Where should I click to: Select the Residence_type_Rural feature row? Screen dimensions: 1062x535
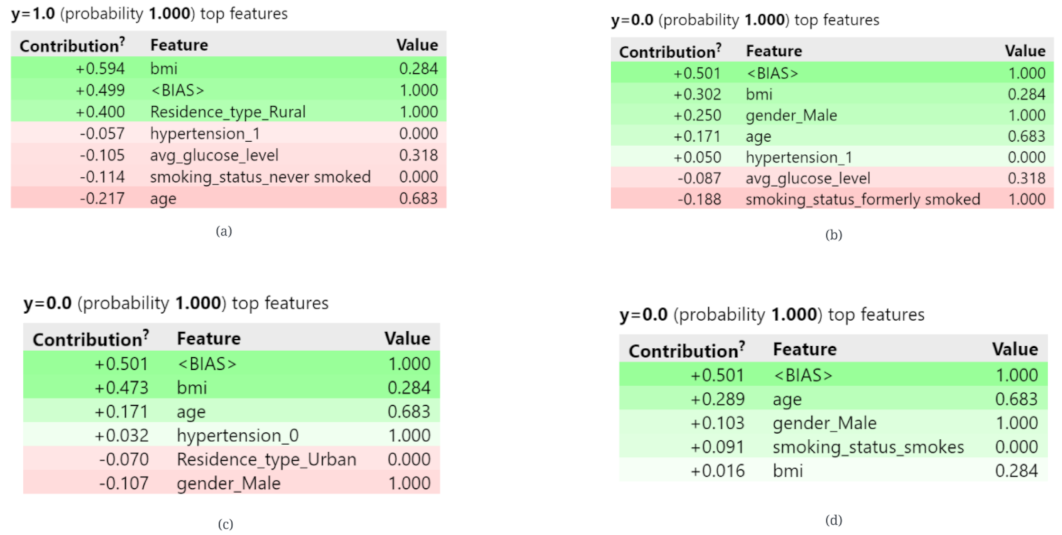228,112
